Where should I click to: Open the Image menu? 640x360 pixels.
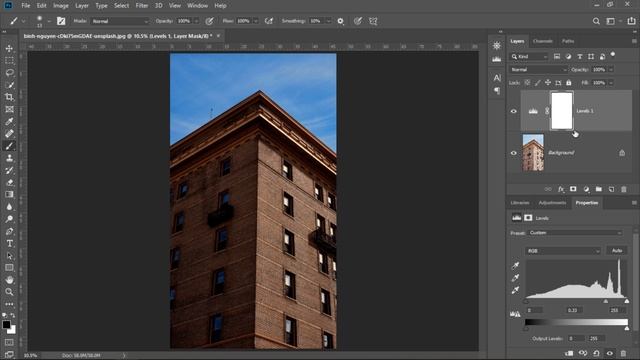coord(61,6)
